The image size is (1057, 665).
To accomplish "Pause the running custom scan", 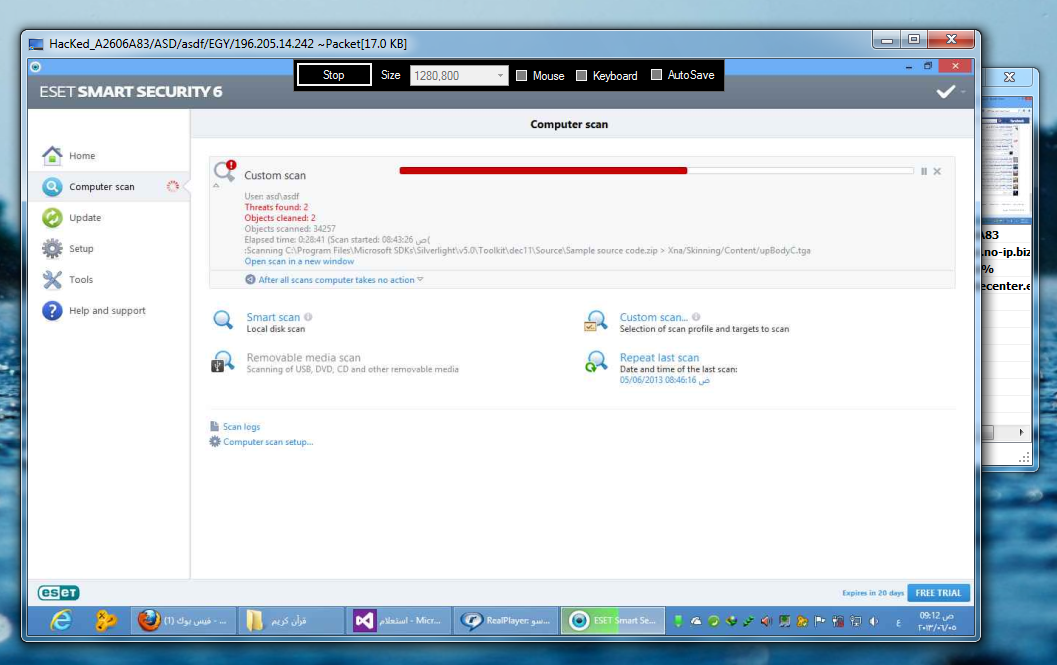I will pyautogui.click(x=924, y=171).
